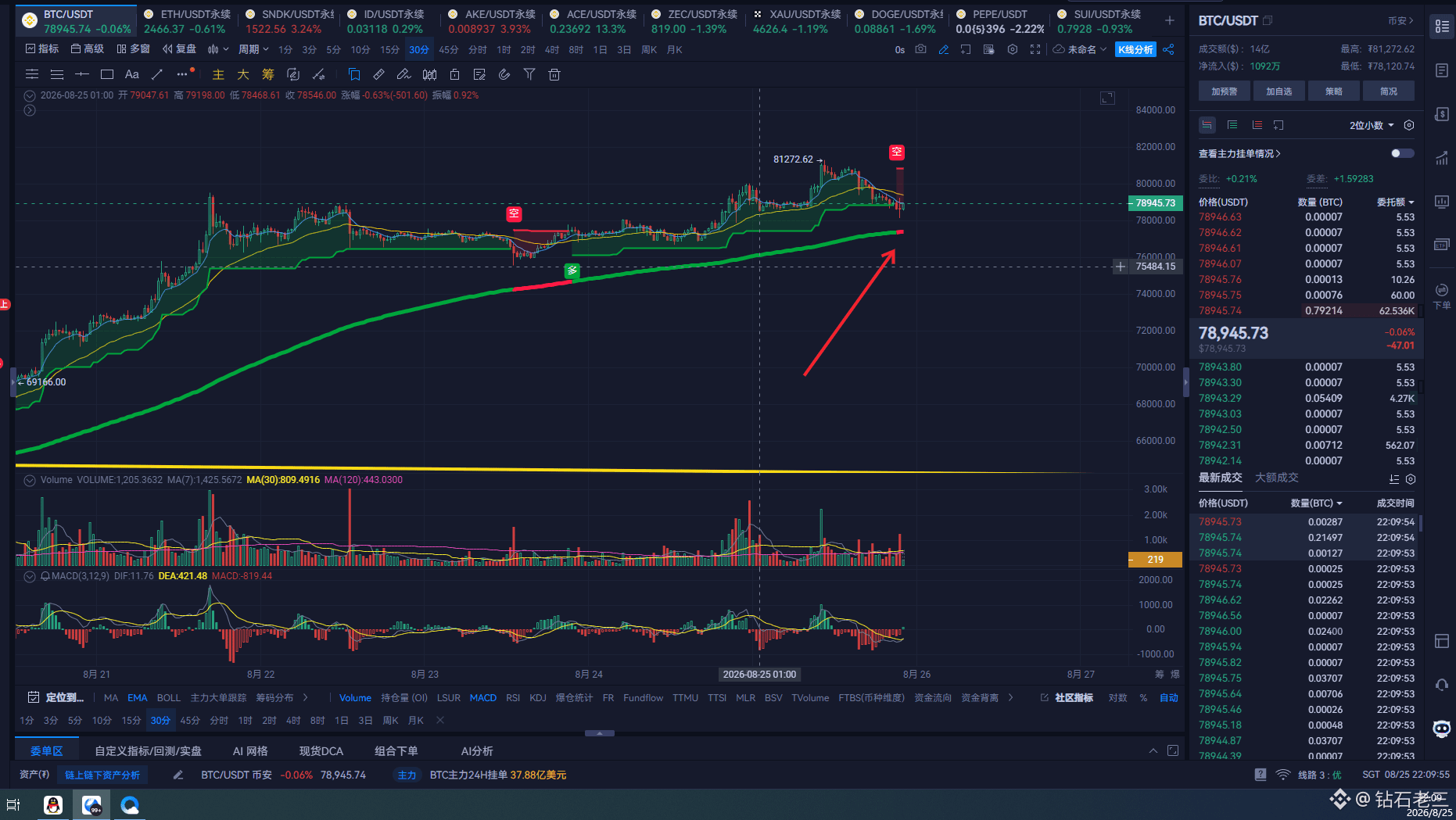
Task: Open 数量(BTC) dropdown in recent trades header
Action: click(x=1317, y=503)
